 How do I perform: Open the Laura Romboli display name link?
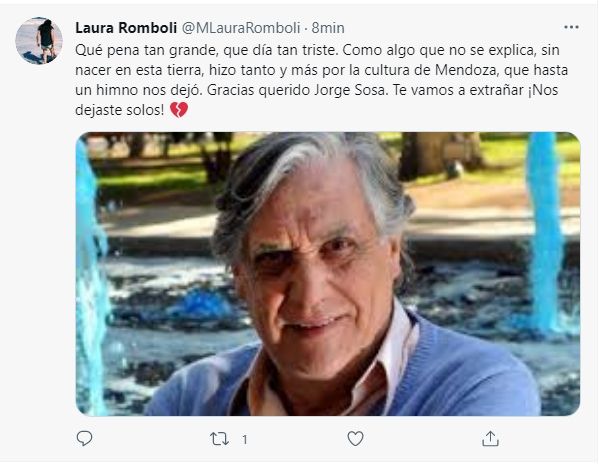pyautogui.click(x=126, y=28)
